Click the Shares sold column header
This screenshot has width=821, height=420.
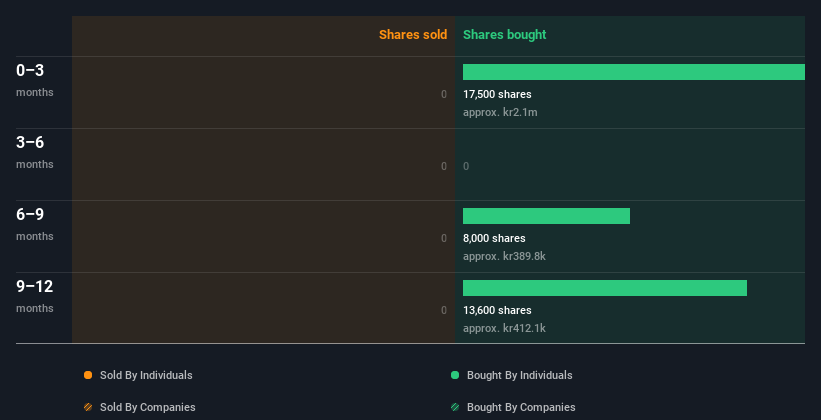413,35
